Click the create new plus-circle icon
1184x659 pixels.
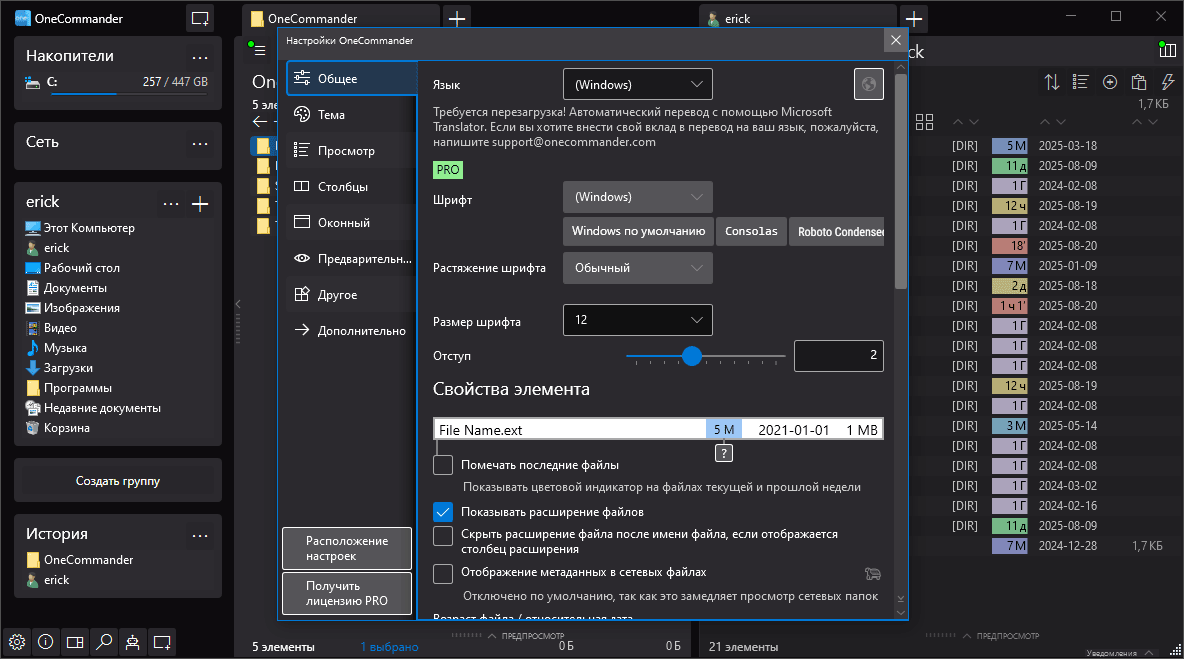click(1110, 82)
